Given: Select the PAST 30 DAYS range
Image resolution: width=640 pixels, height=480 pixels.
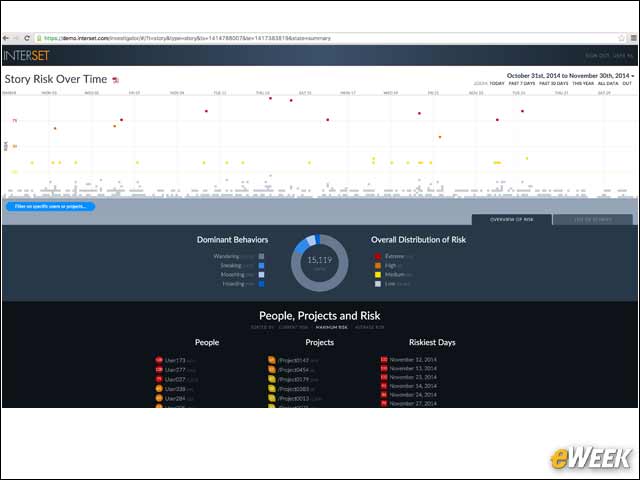Looking at the screenshot, I should pyautogui.click(x=553, y=83).
